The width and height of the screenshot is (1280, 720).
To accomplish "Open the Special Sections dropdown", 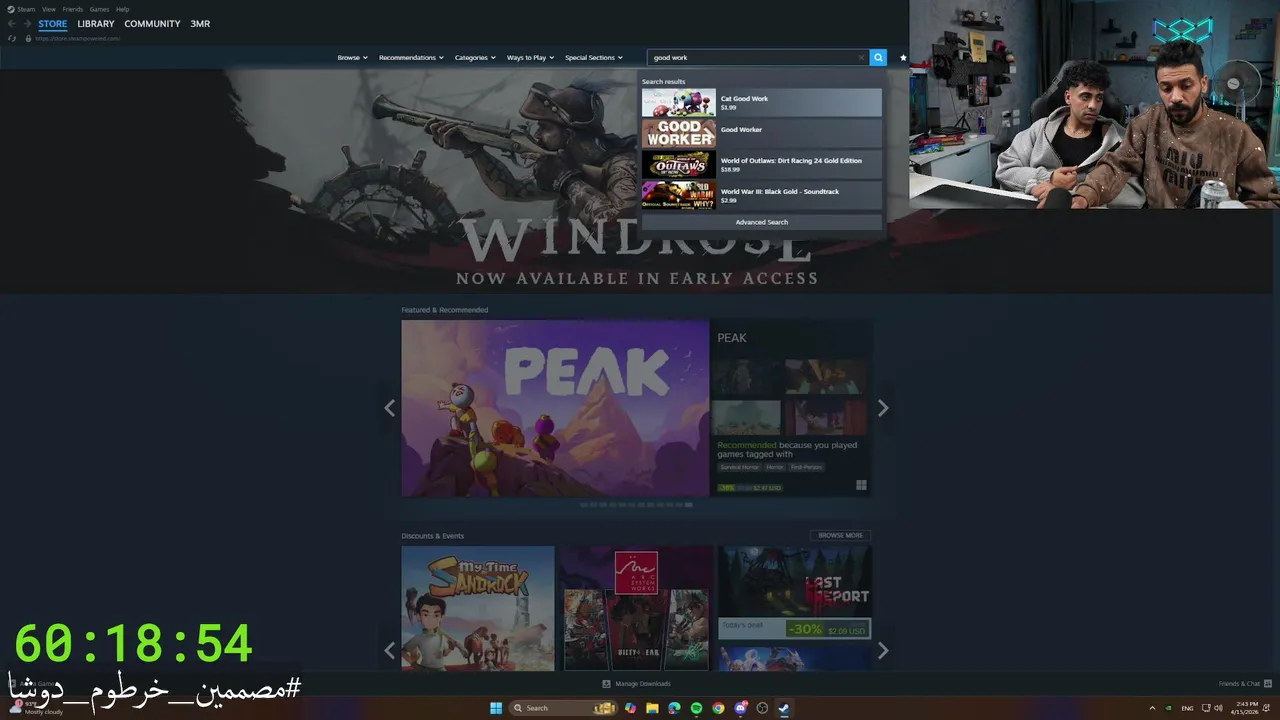I will point(593,58).
